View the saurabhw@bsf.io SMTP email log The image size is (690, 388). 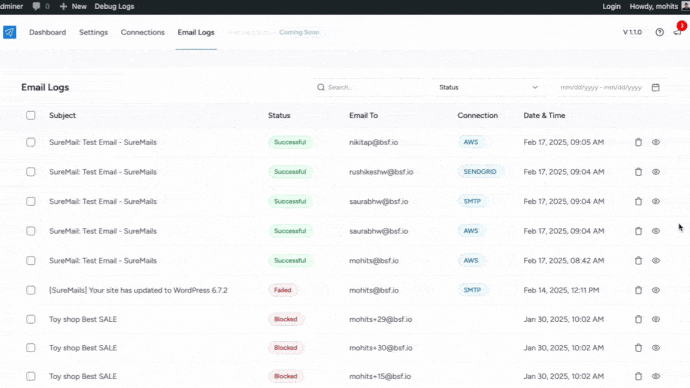[x=656, y=201]
